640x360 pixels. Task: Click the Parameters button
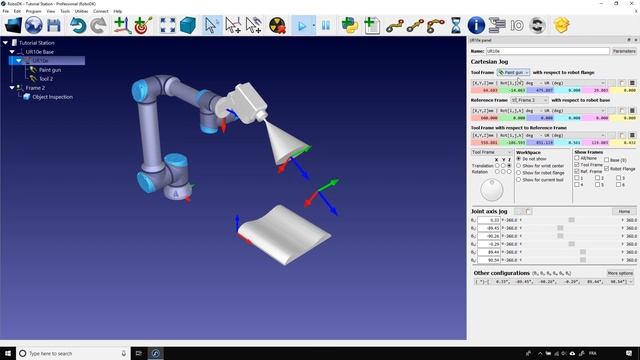(624, 51)
